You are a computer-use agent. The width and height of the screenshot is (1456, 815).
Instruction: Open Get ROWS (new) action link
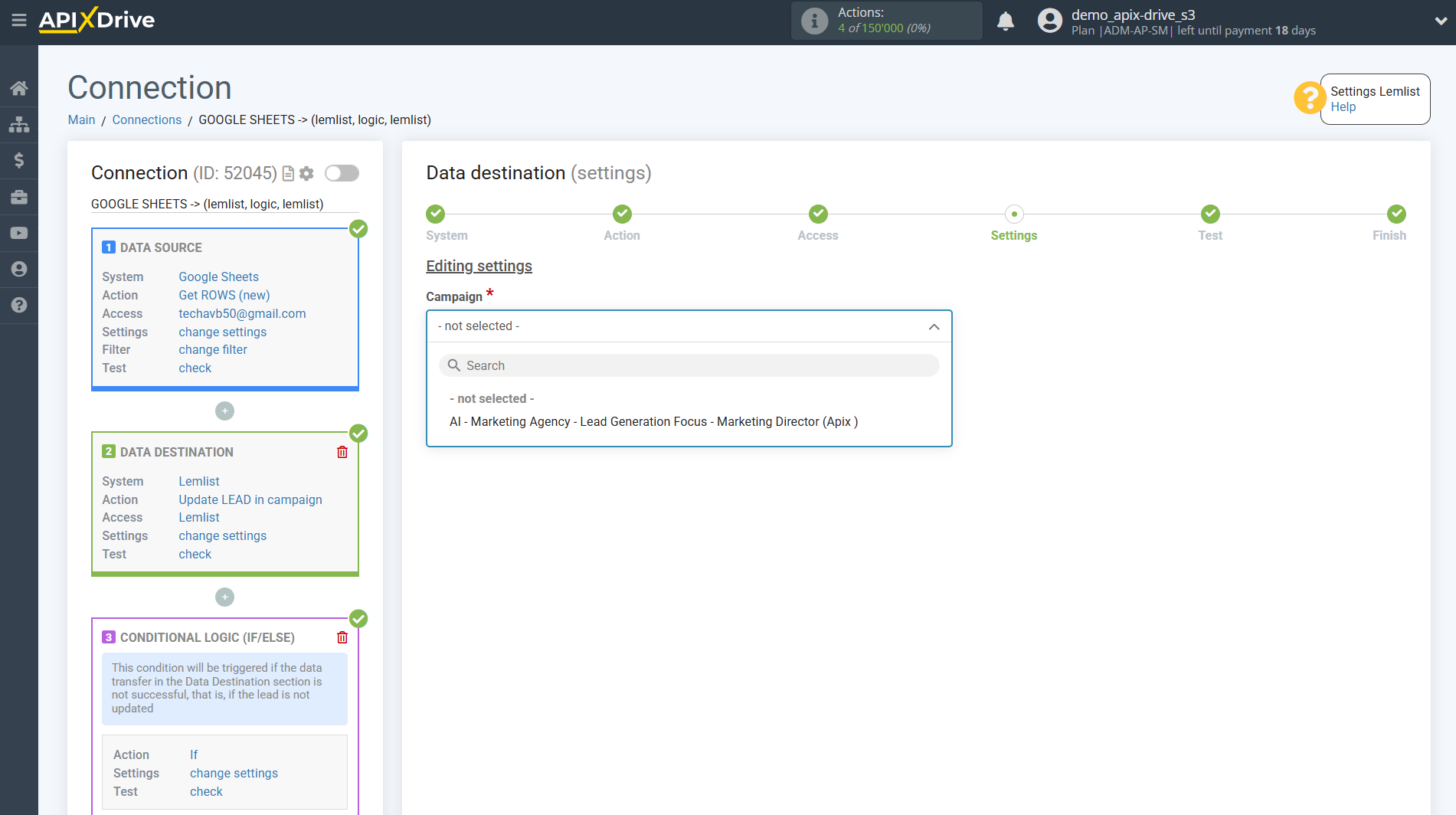coord(224,295)
